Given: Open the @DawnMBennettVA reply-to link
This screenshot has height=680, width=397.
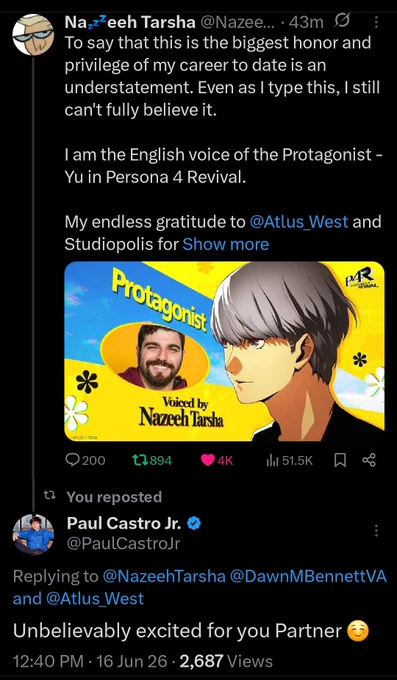Looking at the screenshot, I should pos(308,576).
